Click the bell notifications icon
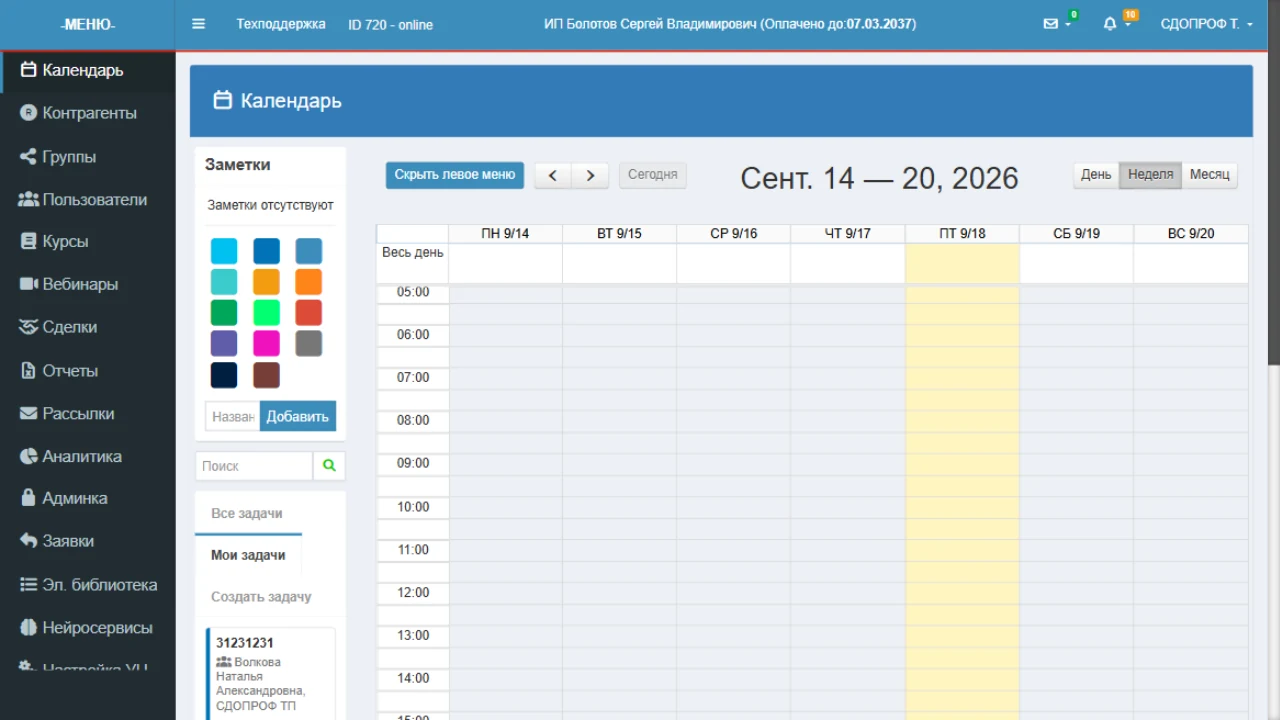This screenshot has width=1280, height=720. coord(1110,24)
